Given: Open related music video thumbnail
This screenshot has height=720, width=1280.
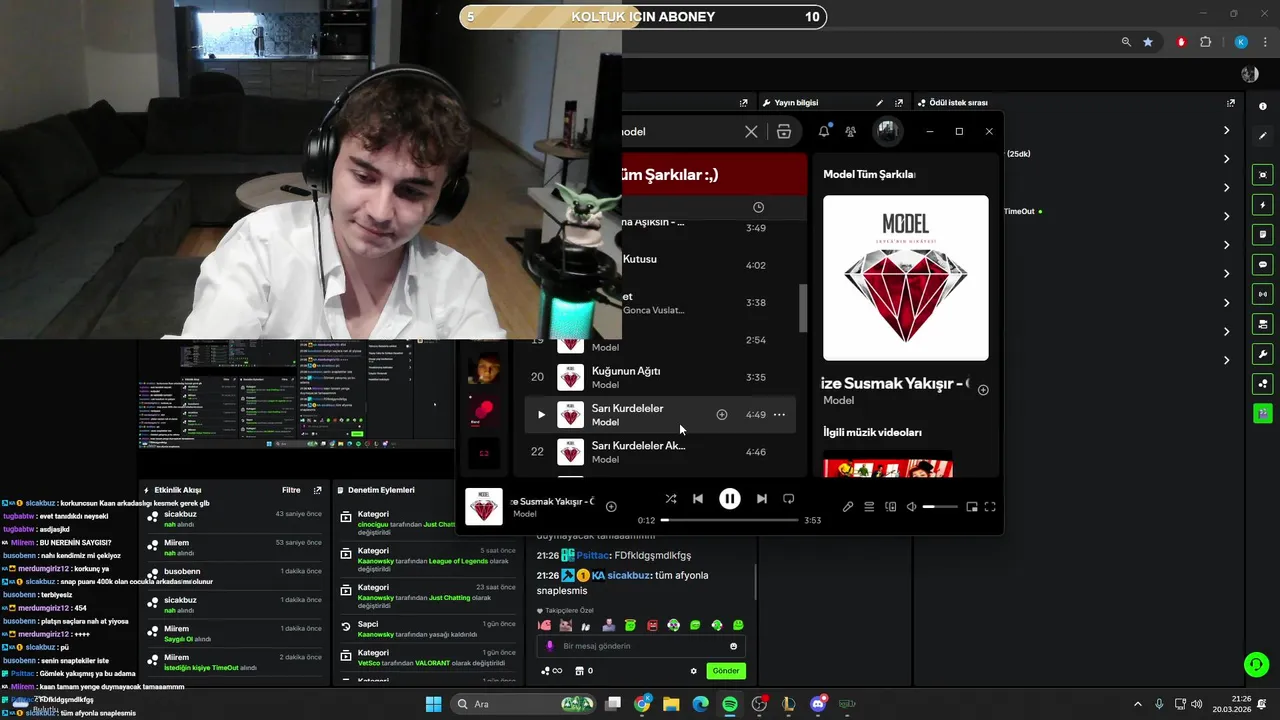Looking at the screenshot, I should click(888, 468).
